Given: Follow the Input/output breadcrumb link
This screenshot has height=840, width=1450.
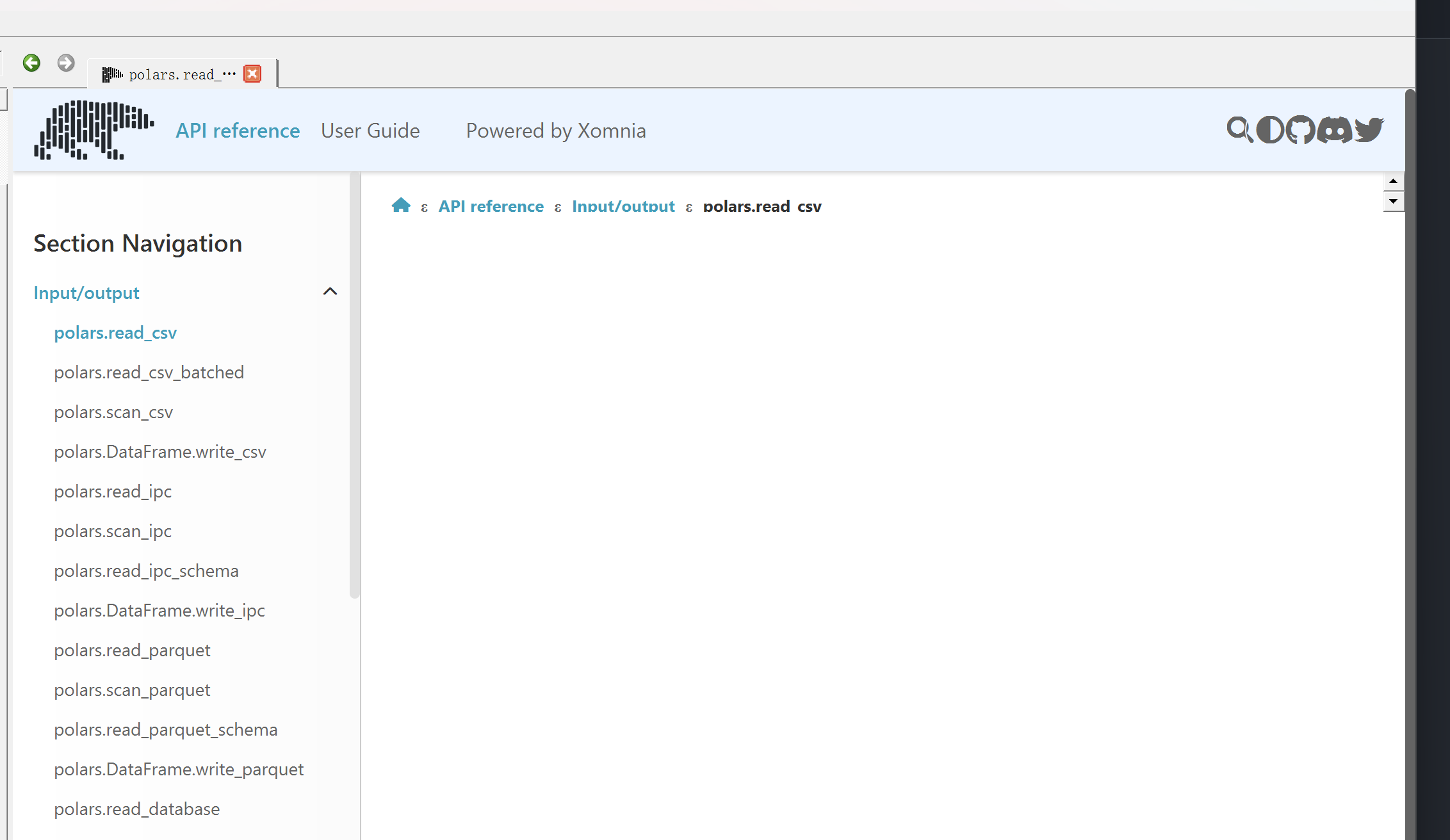Looking at the screenshot, I should 623,206.
